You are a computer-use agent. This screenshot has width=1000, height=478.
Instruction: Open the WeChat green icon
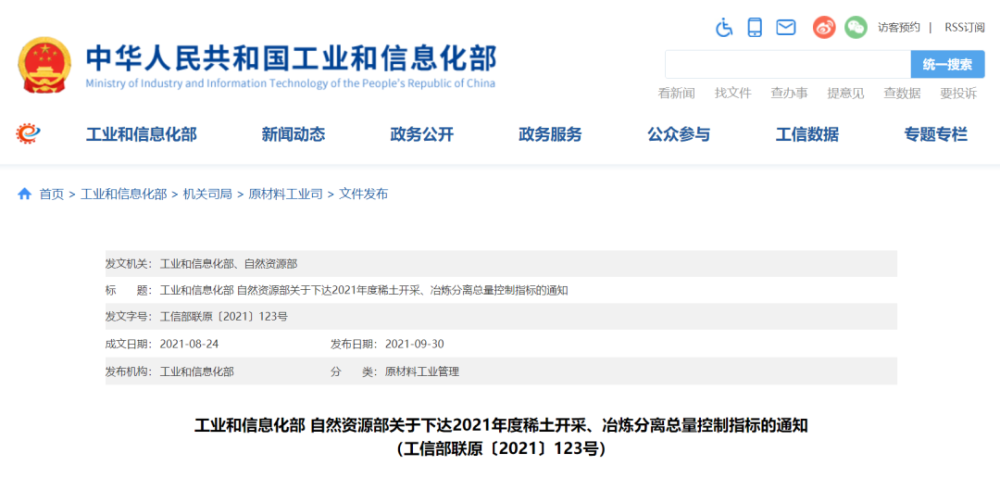pyautogui.click(x=856, y=27)
